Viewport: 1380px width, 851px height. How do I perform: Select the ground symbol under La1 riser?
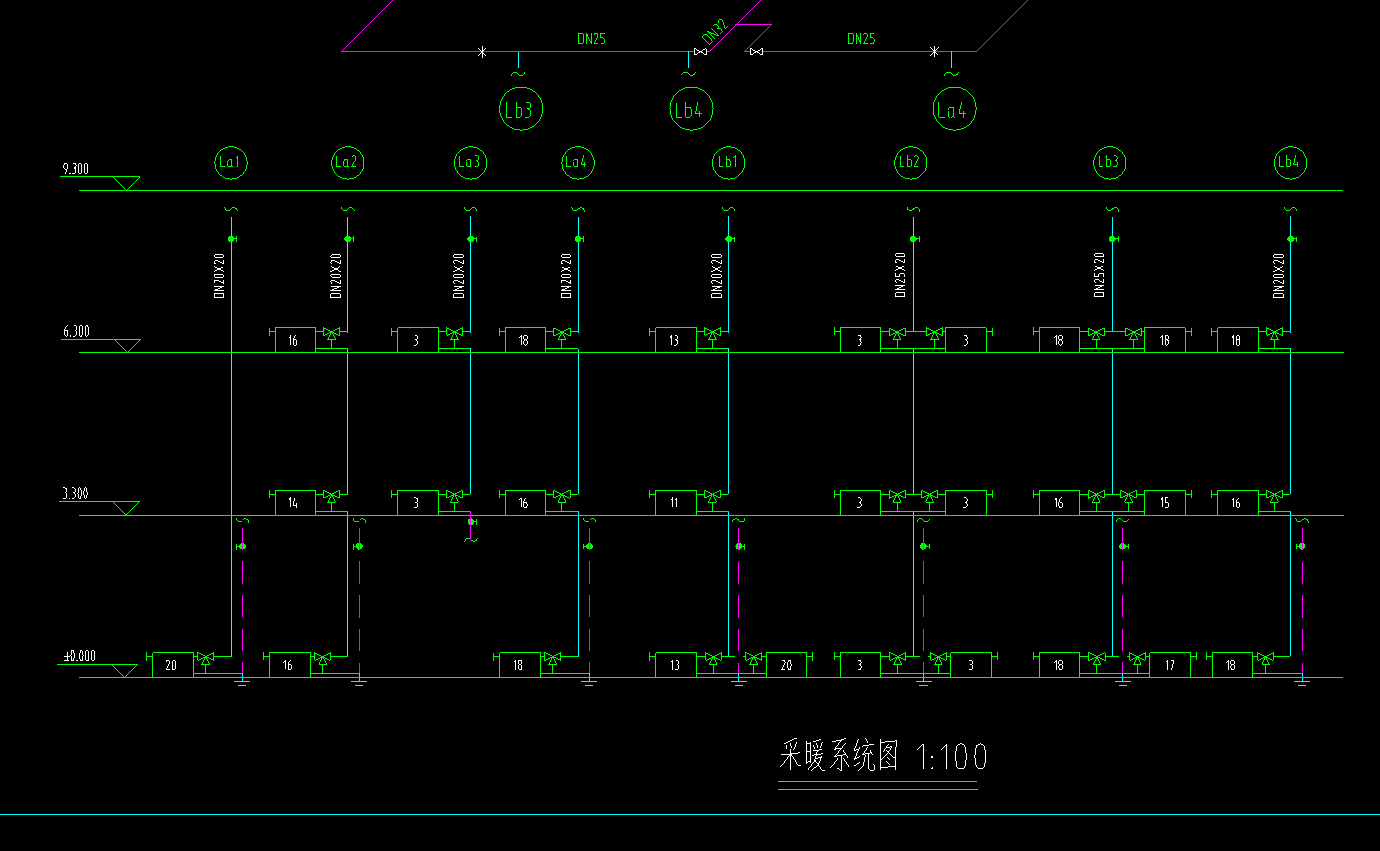241,682
